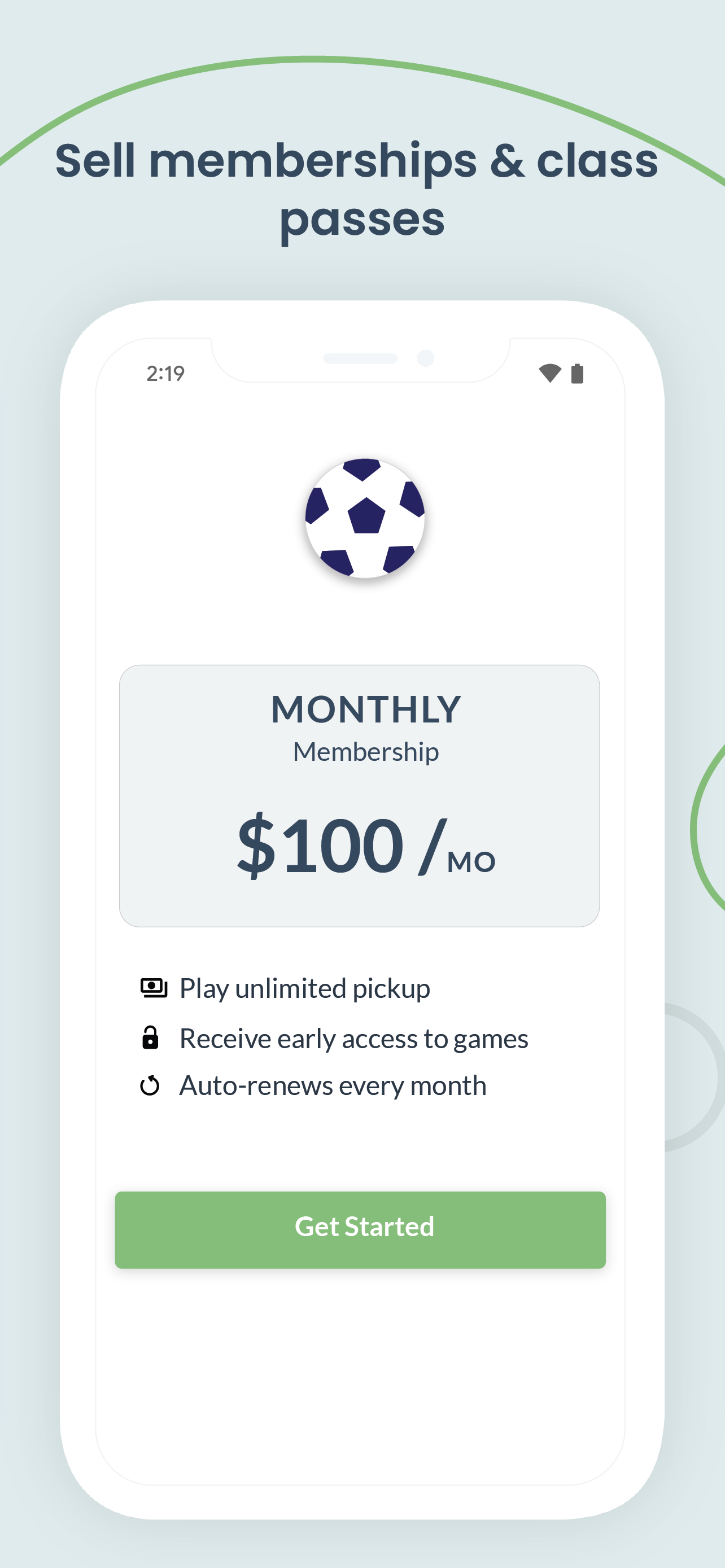Viewport: 725px width, 1568px height.
Task: Click the front camera dot in the notch
Action: (426, 358)
